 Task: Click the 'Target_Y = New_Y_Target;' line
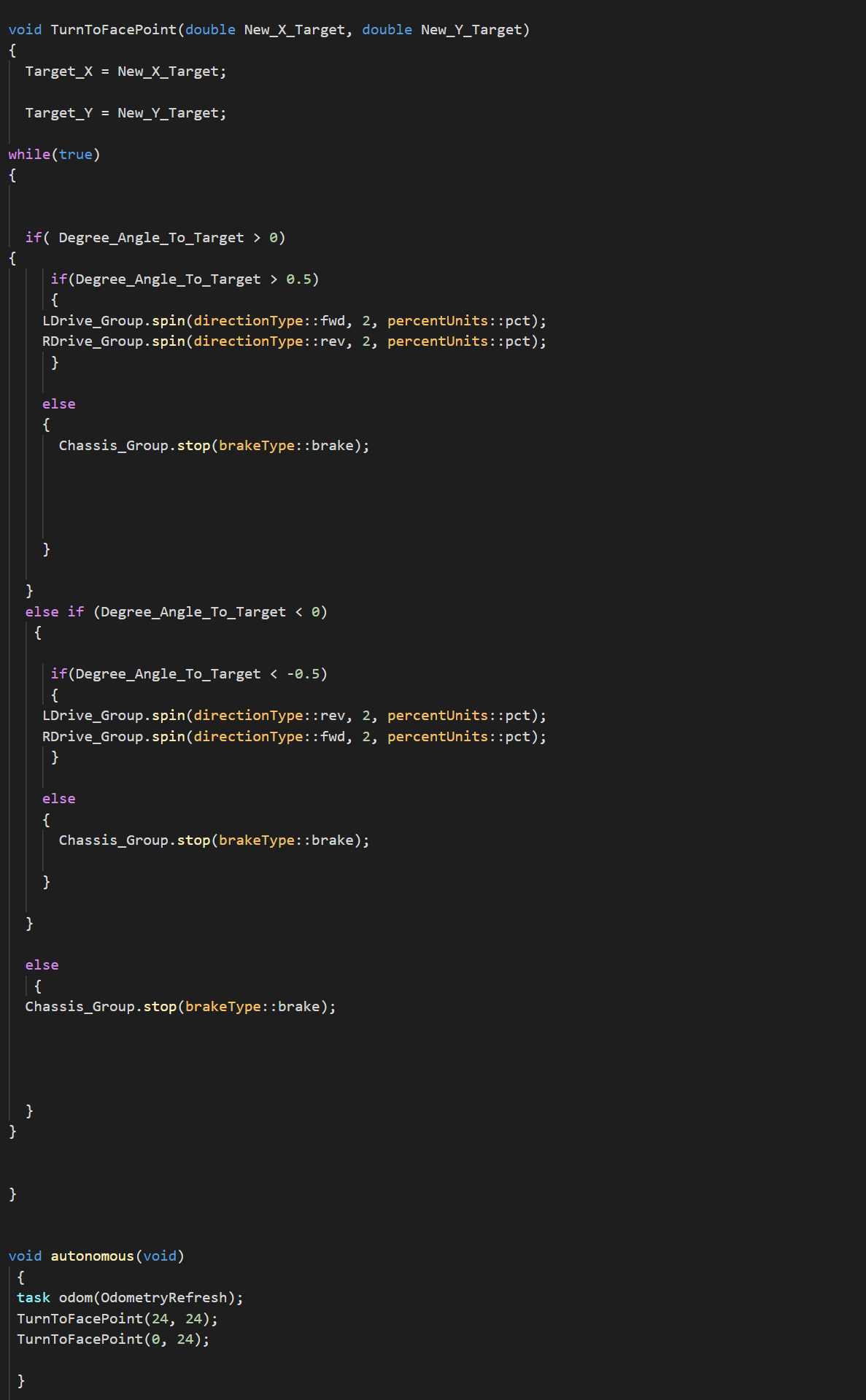coord(125,113)
